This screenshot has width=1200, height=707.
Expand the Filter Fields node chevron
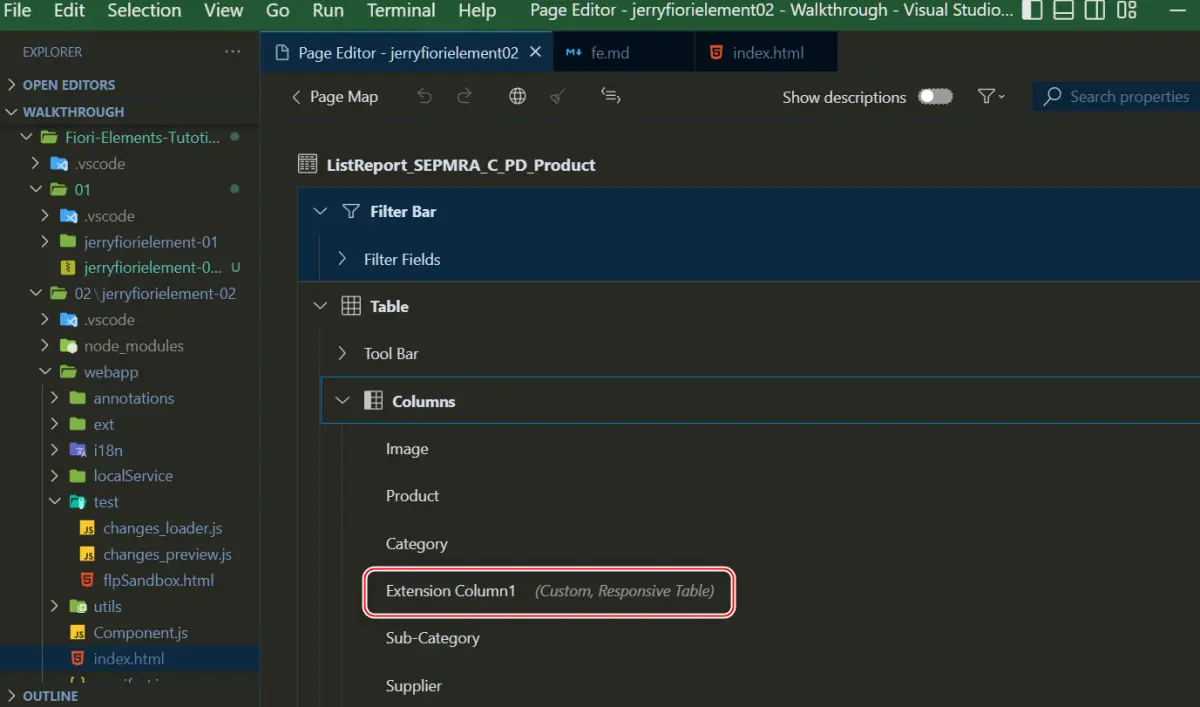tap(342, 259)
